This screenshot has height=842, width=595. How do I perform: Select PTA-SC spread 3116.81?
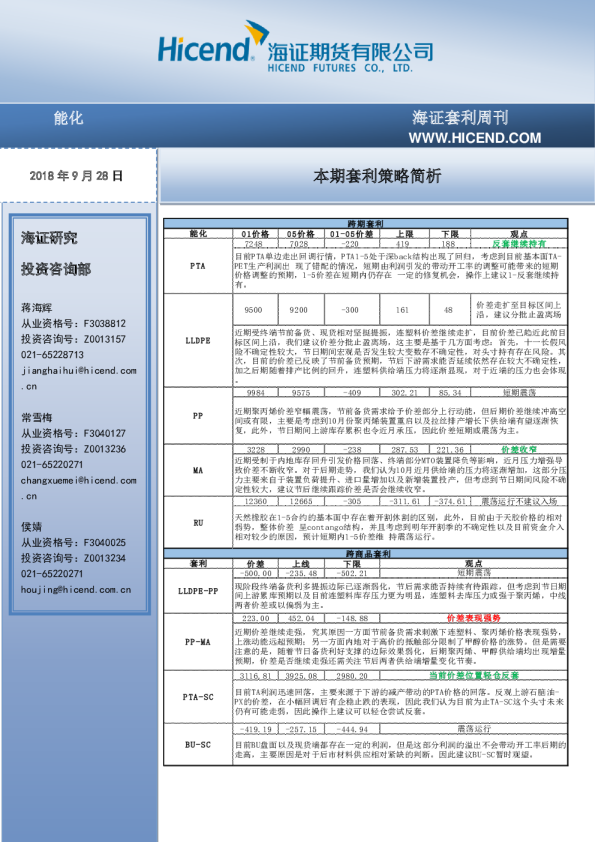[256, 676]
